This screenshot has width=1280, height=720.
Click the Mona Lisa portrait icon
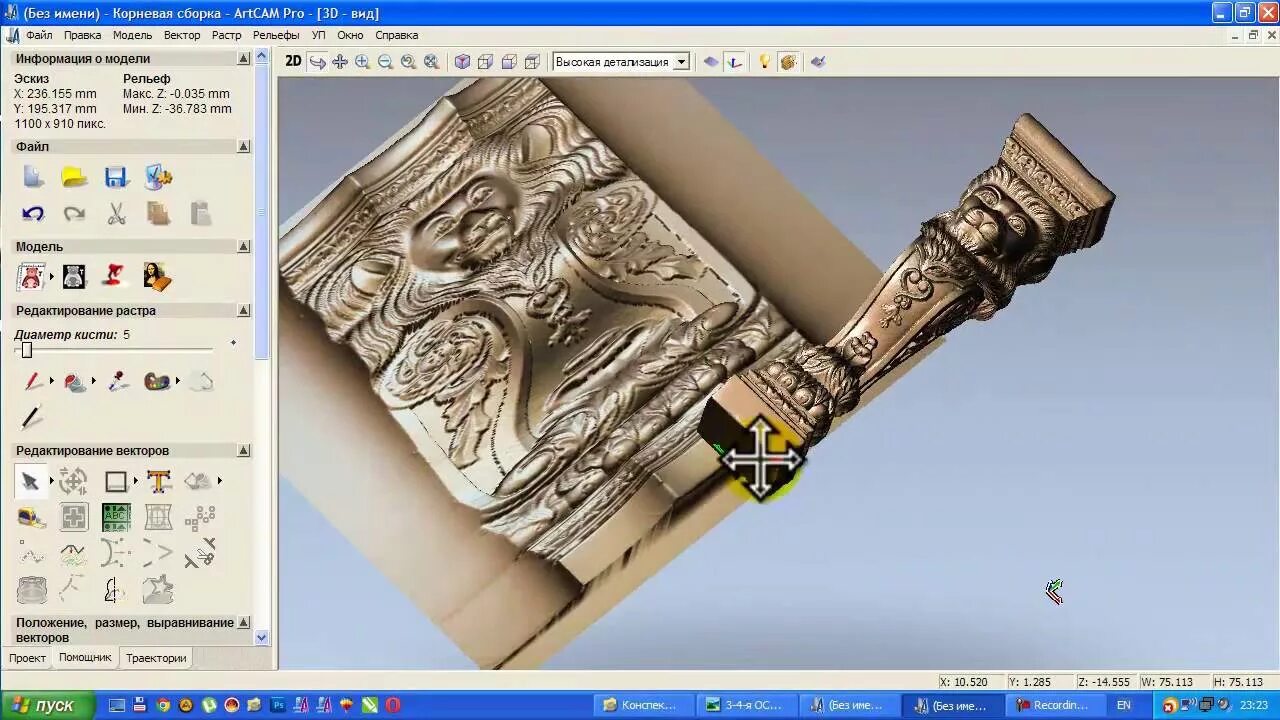click(158, 276)
